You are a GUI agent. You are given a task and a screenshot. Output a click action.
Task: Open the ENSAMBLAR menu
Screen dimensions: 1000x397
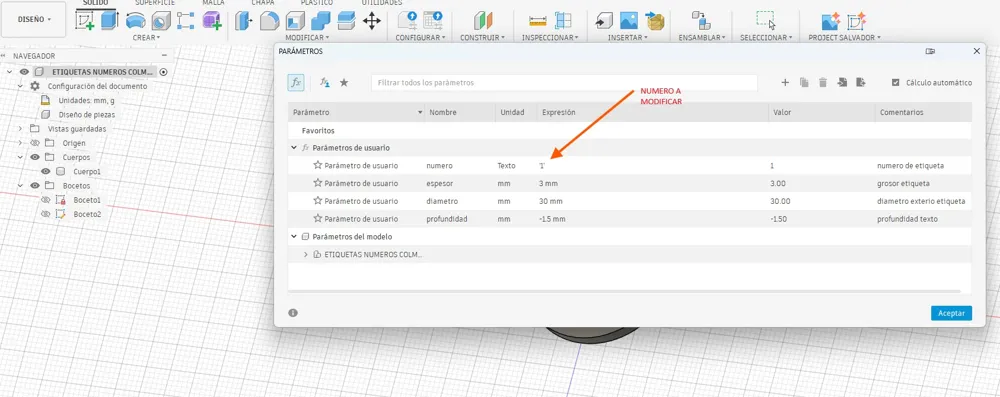[x=702, y=38]
